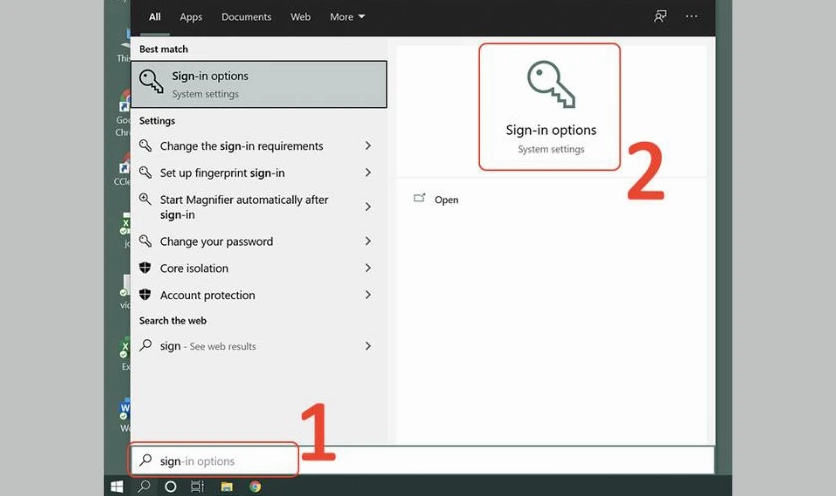The height and width of the screenshot is (496, 836).
Task: Open the Change your password setting
Action: click(x=216, y=242)
